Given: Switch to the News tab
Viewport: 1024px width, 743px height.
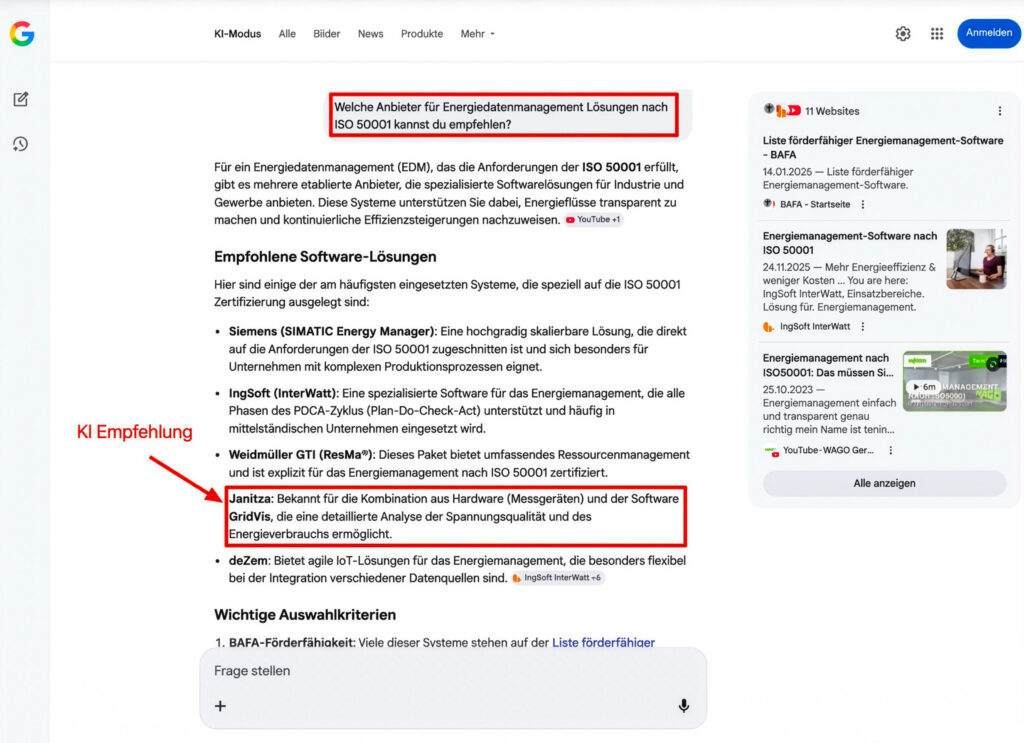Looking at the screenshot, I should (x=370, y=34).
